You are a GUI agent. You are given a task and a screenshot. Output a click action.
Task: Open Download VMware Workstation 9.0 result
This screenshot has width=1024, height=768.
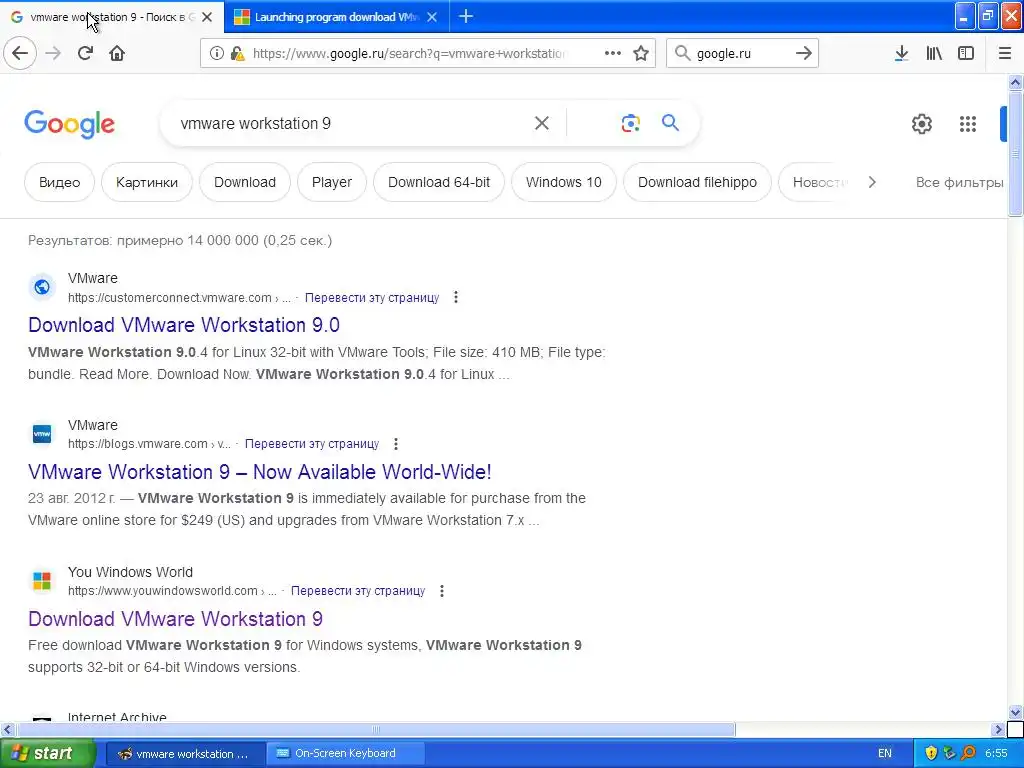(184, 325)
